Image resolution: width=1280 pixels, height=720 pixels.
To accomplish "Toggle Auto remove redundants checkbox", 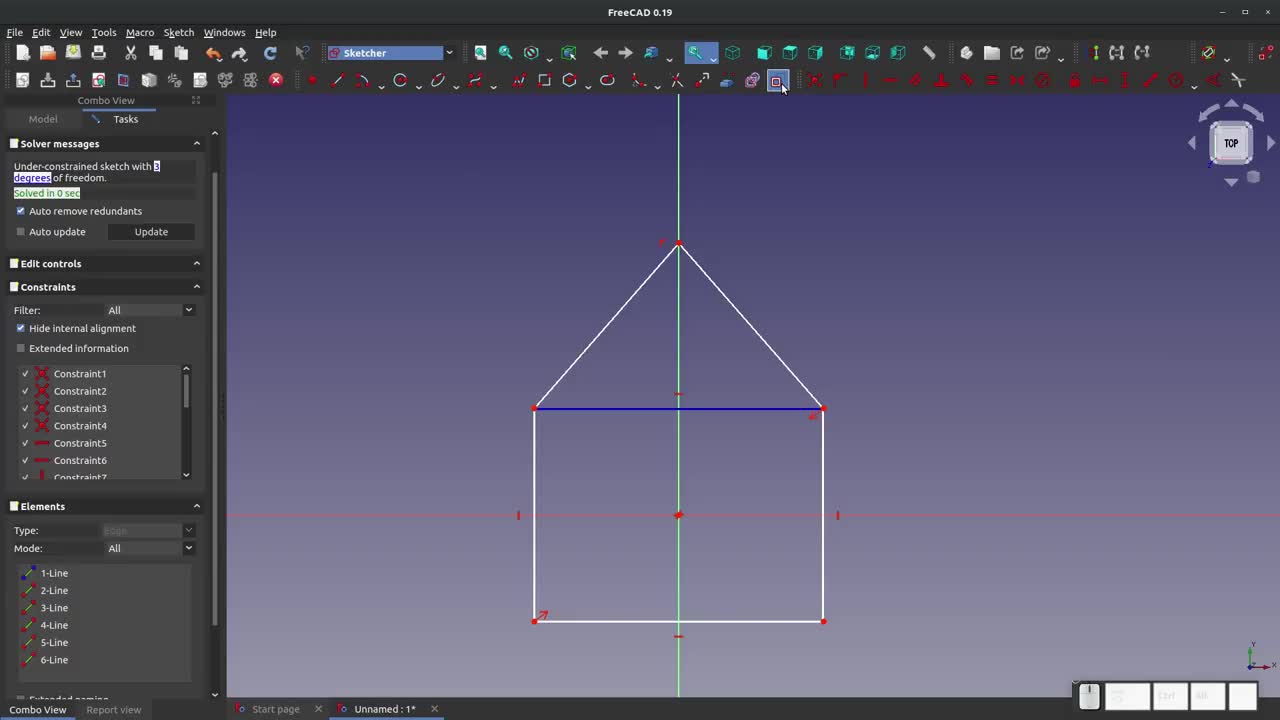I will point(20,211).
